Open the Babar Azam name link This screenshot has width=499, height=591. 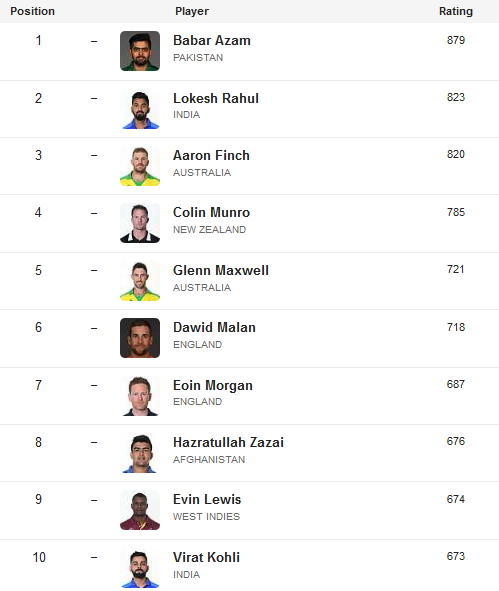212,40
